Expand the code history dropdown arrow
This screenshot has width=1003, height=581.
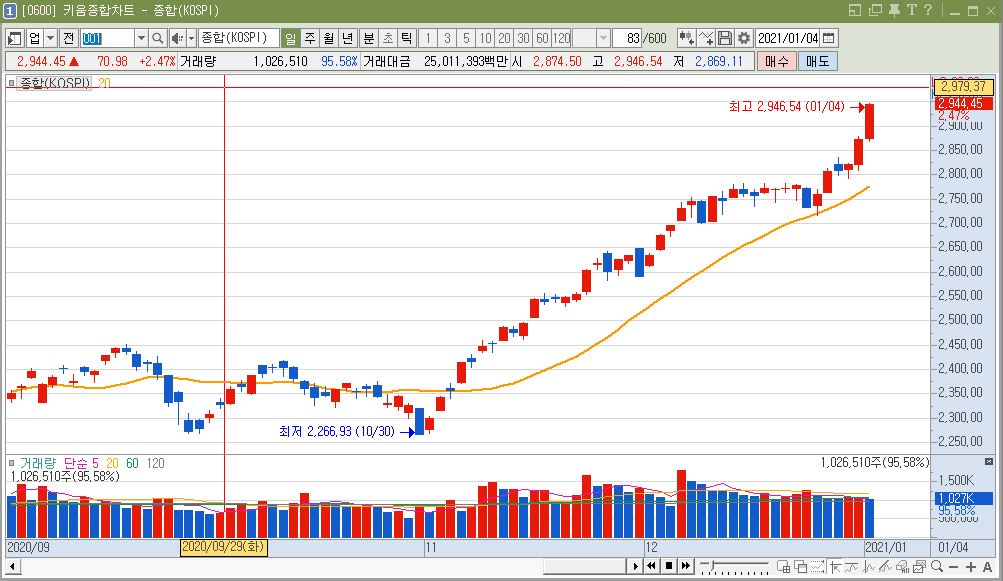click(141, 38)
